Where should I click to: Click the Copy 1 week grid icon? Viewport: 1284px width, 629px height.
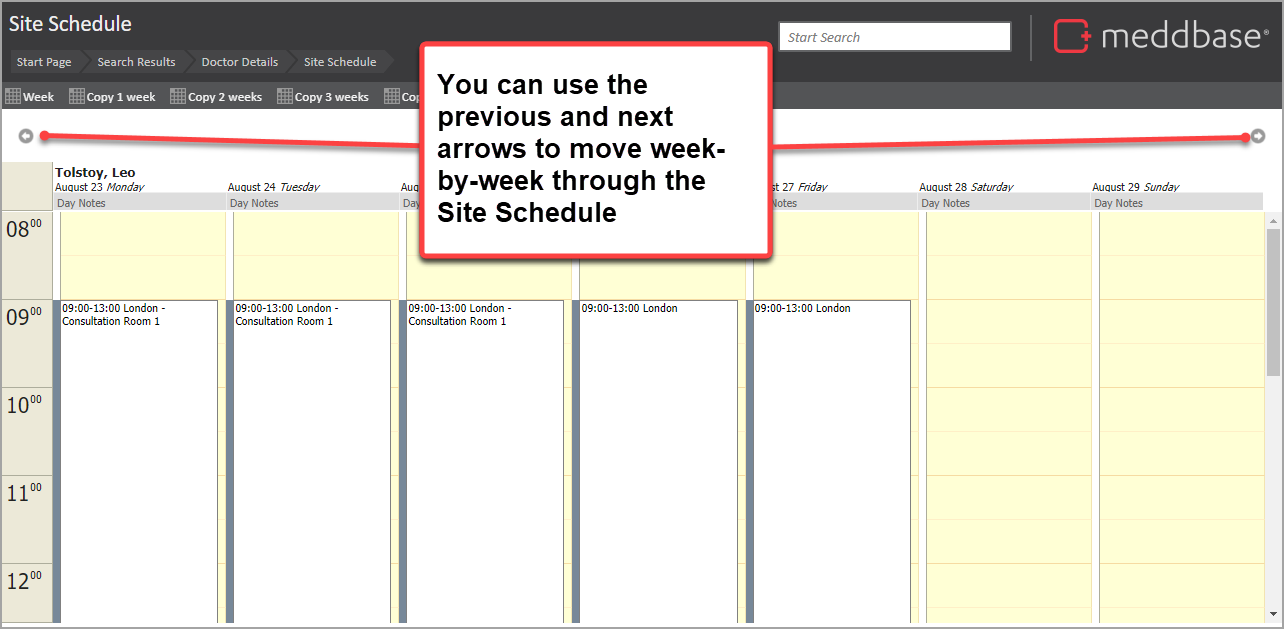click(x=76, y=97)
